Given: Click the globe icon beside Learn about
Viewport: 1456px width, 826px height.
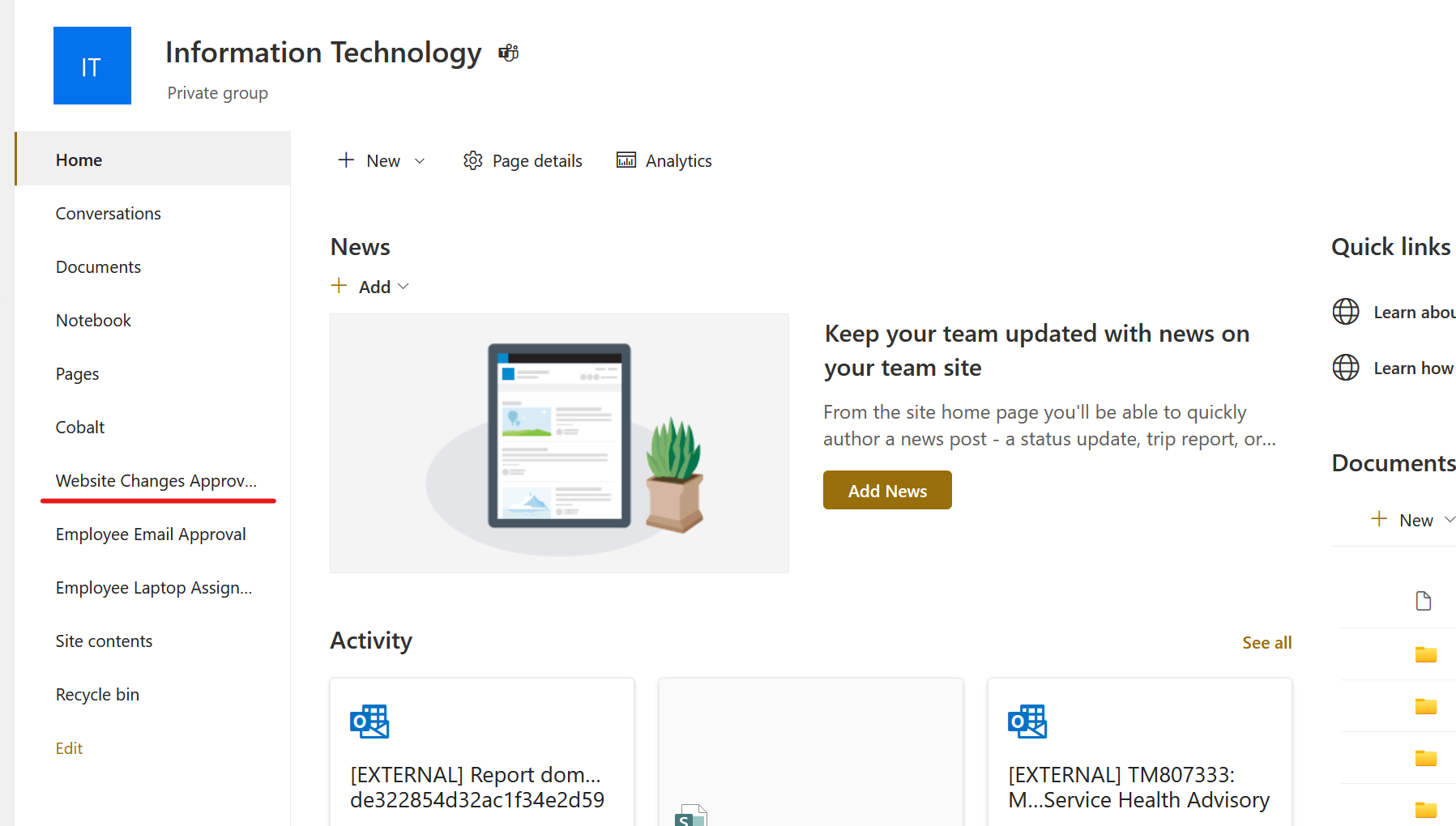Looking at the screenshot, I should [1346, 312].
